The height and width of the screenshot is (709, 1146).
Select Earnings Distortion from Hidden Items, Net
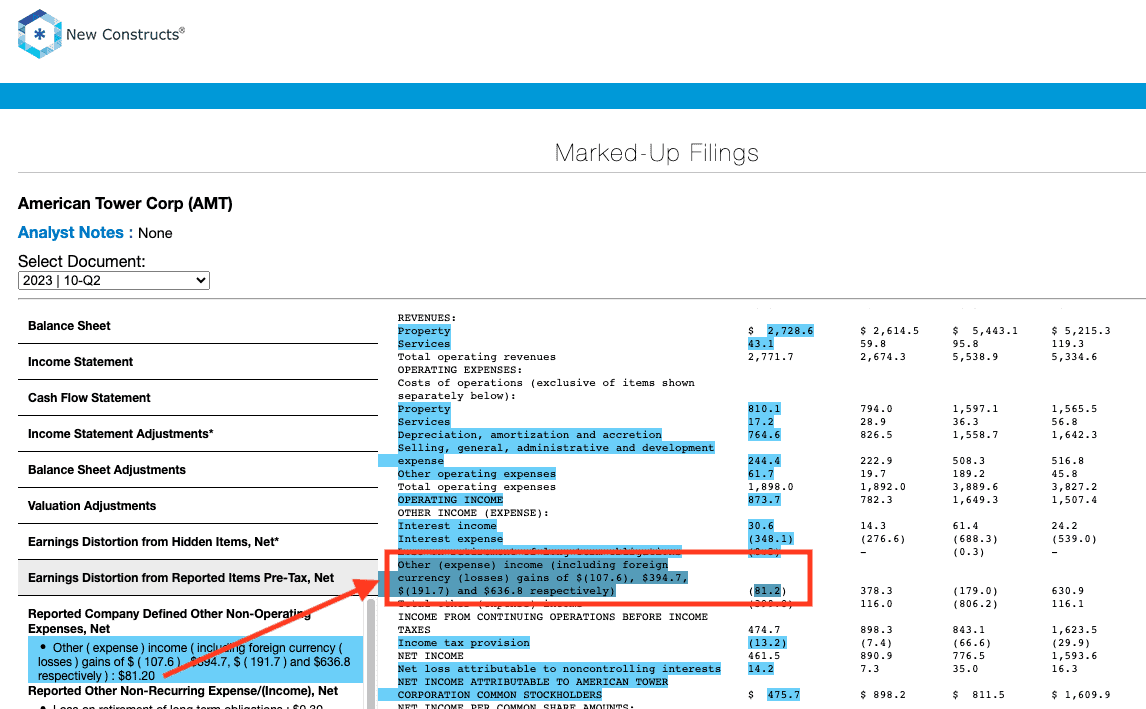pos(197,542)
